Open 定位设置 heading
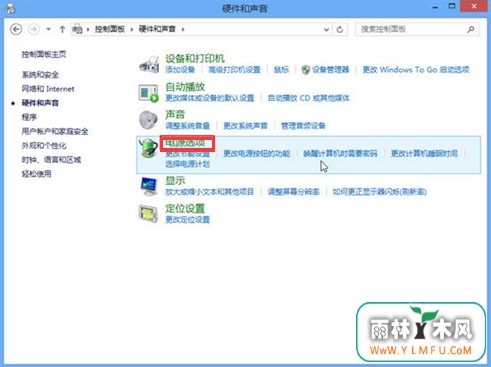 tap(185, 209)
